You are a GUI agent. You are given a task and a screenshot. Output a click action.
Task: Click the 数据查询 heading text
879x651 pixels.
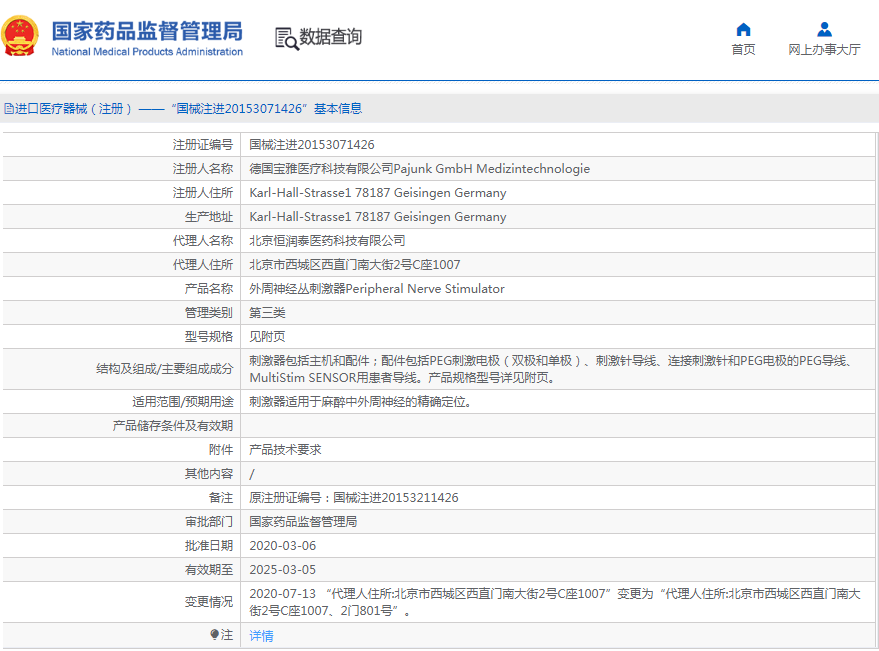(x=331, y=37)
